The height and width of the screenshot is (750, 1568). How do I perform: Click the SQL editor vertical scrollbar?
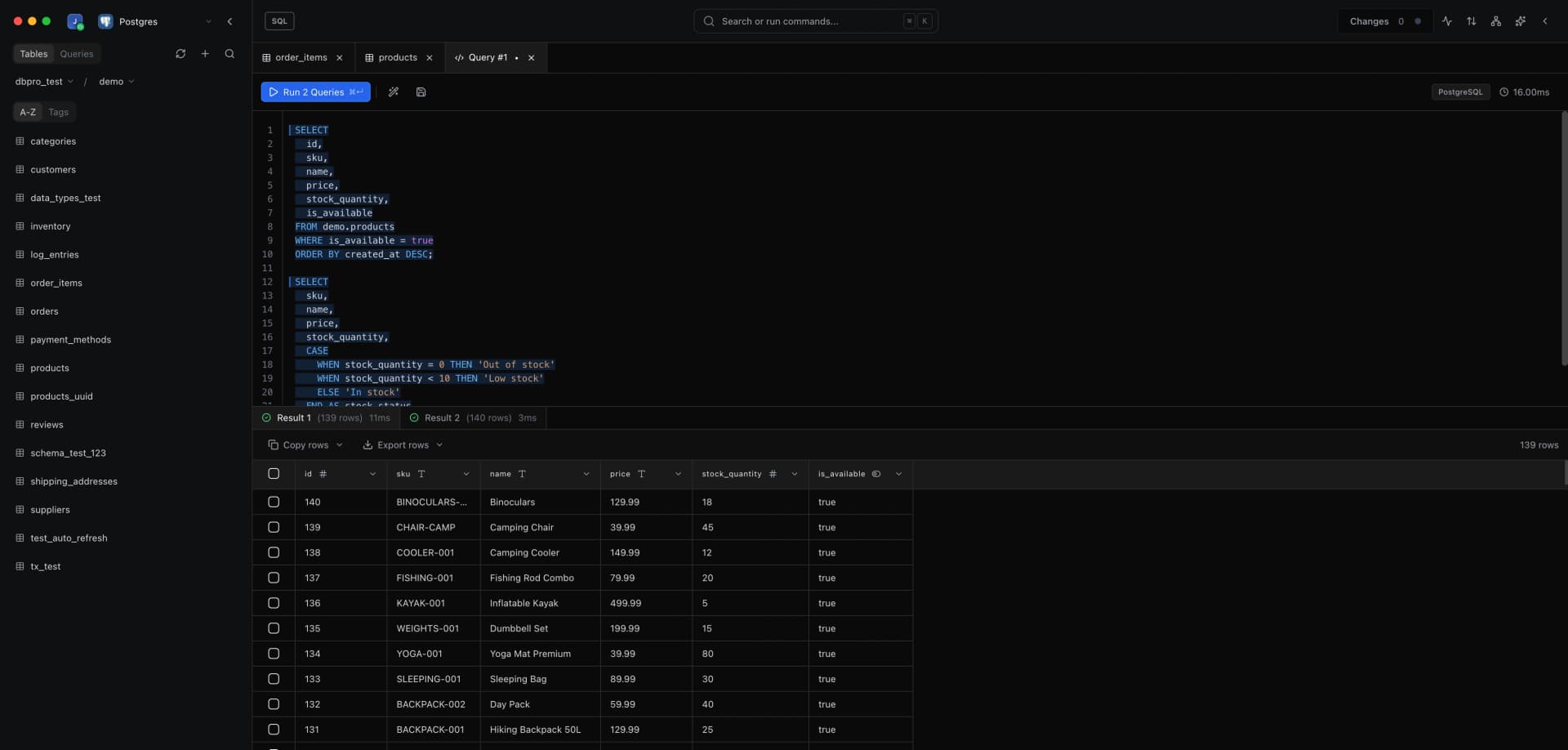1563,239
